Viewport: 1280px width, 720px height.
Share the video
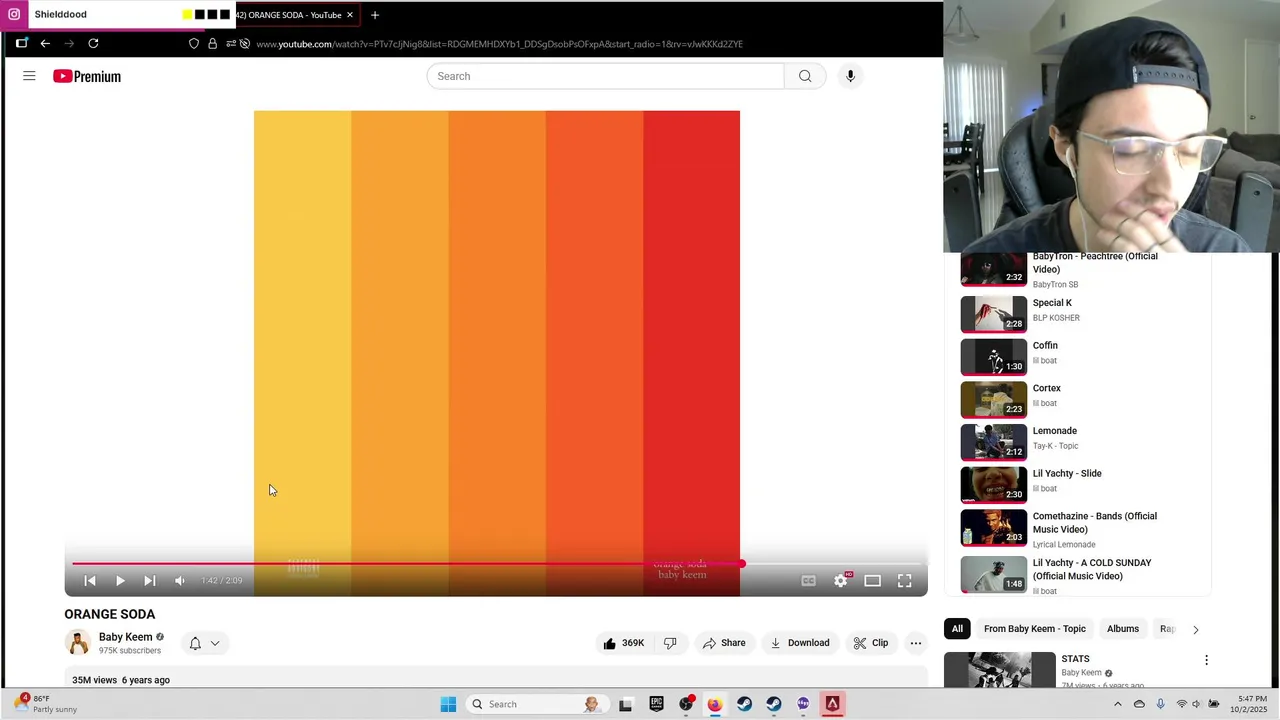(724, 643)
